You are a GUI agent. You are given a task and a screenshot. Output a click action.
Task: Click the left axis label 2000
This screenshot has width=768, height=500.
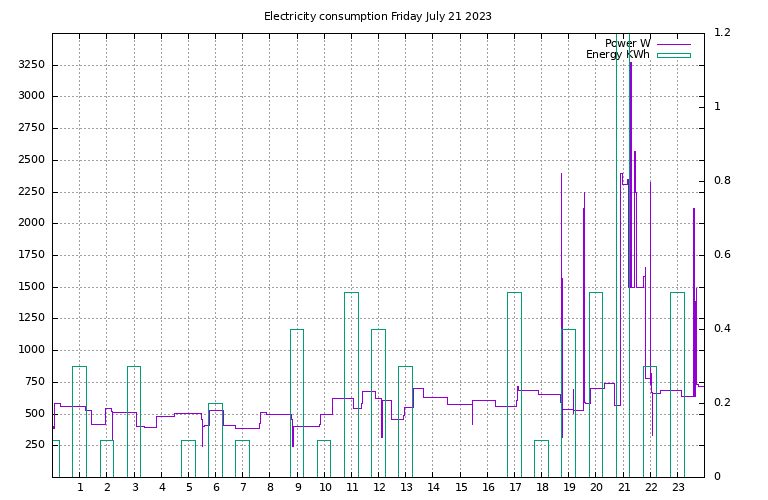click(x=31, y=223)
